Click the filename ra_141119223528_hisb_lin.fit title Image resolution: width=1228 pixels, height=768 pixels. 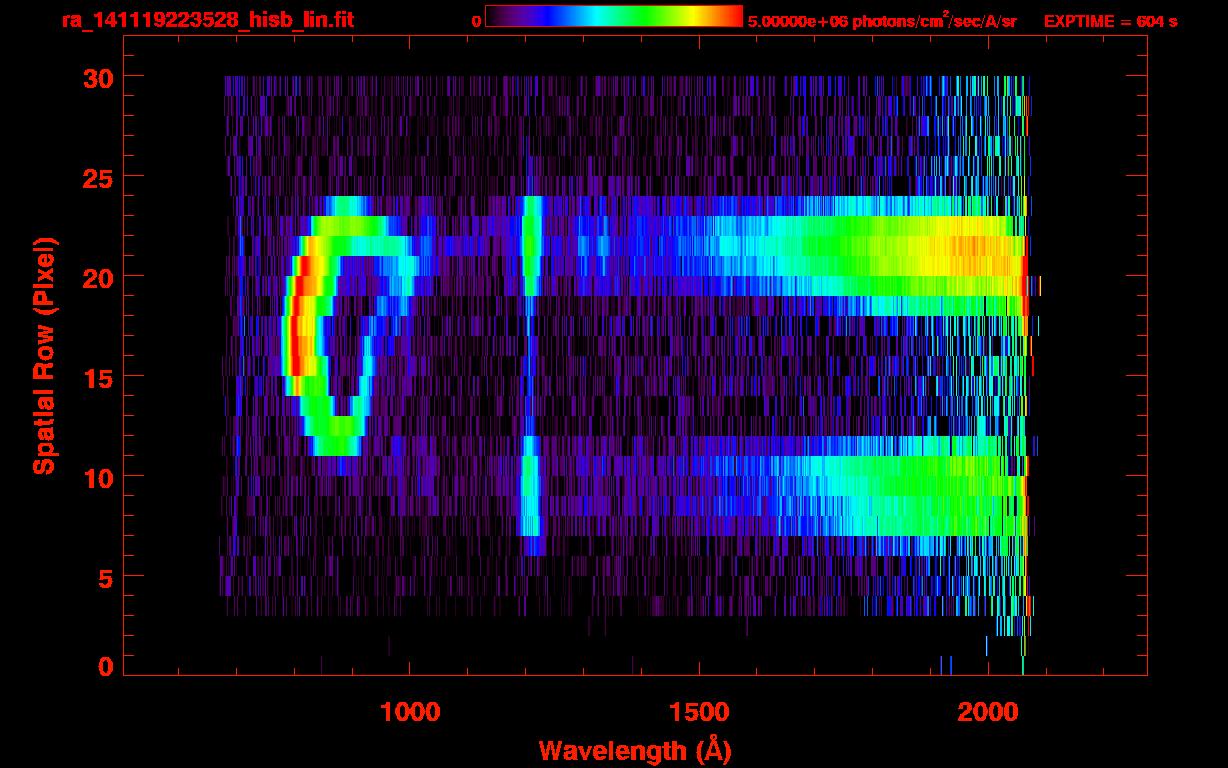[x=207, y=20]
